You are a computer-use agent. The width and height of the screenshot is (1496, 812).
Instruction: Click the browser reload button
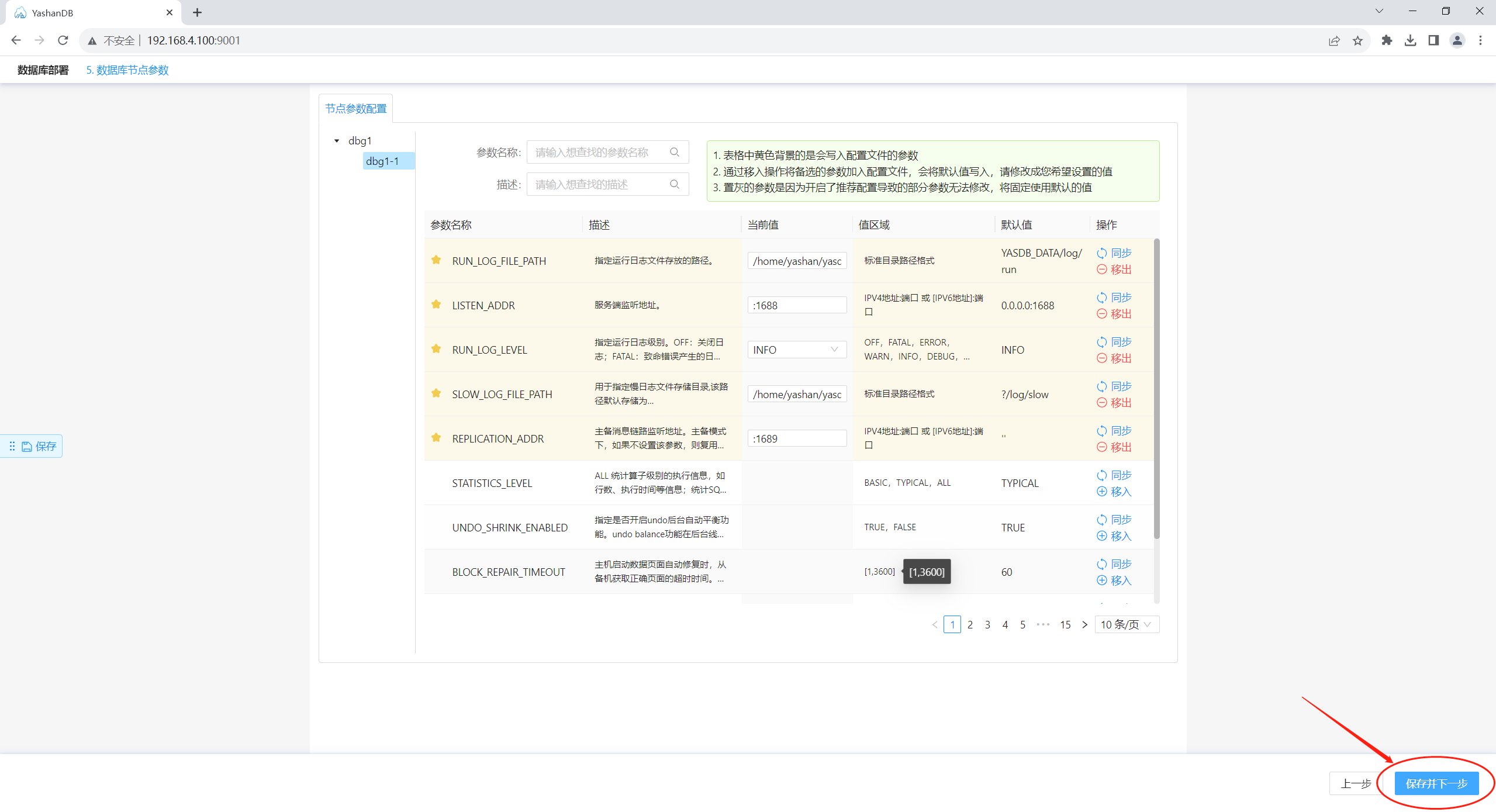coord(63,40)
